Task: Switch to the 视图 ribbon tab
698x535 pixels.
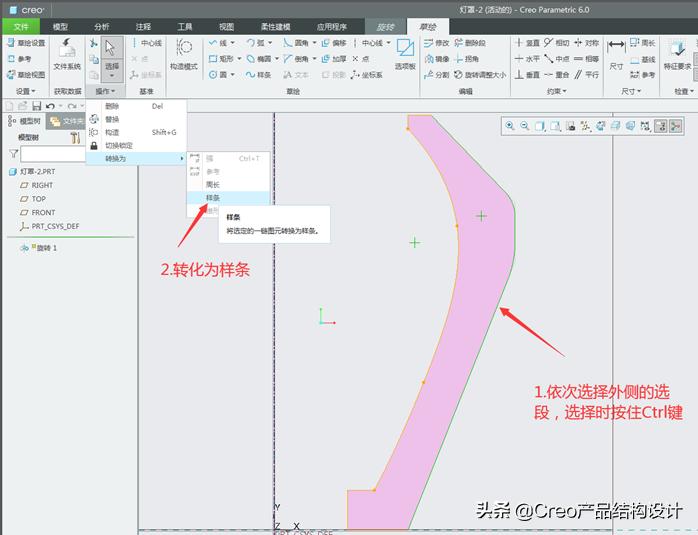Action: pos(226,27)
